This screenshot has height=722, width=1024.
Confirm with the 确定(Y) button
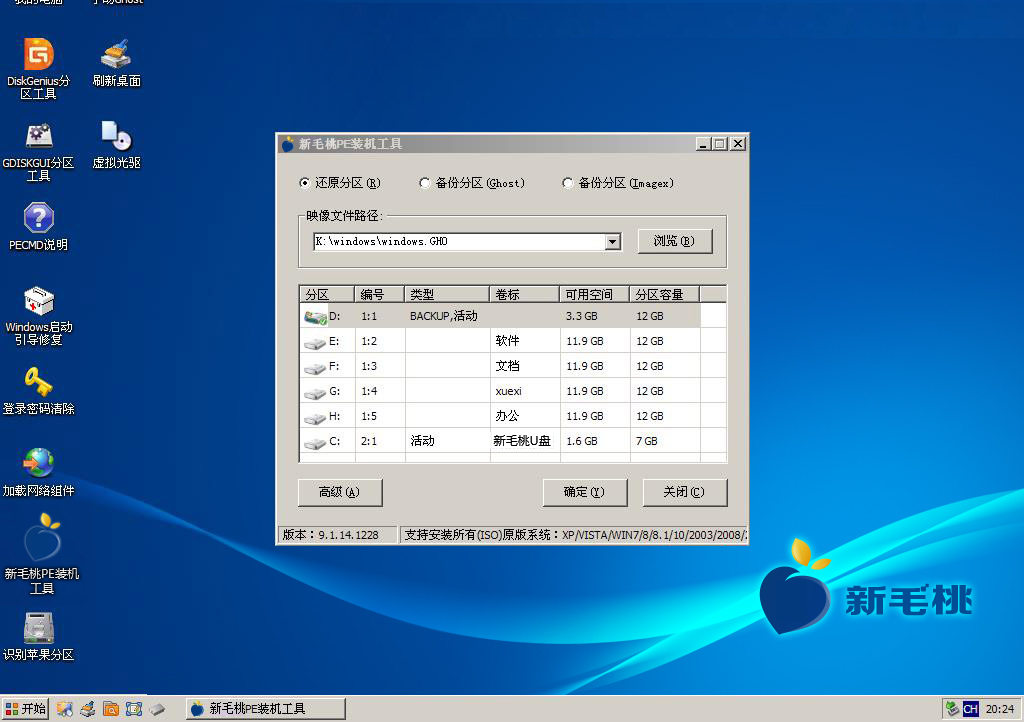584,492
